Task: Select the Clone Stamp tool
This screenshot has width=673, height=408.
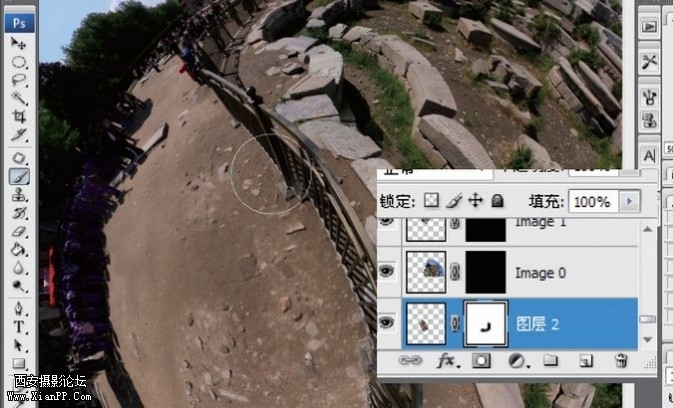Action: [18, 195]
